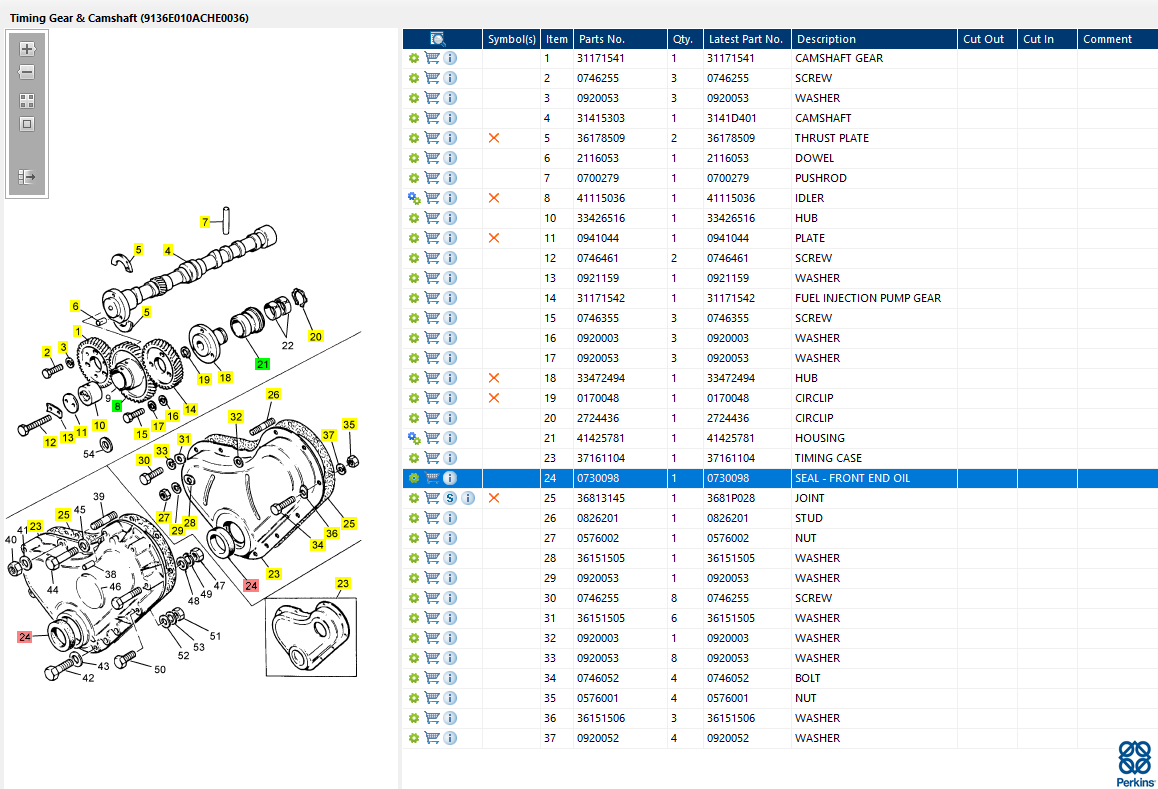1158x789 pixels.
Task: Click red callout 24 beside the lower-left timing case
Action: 24,637
